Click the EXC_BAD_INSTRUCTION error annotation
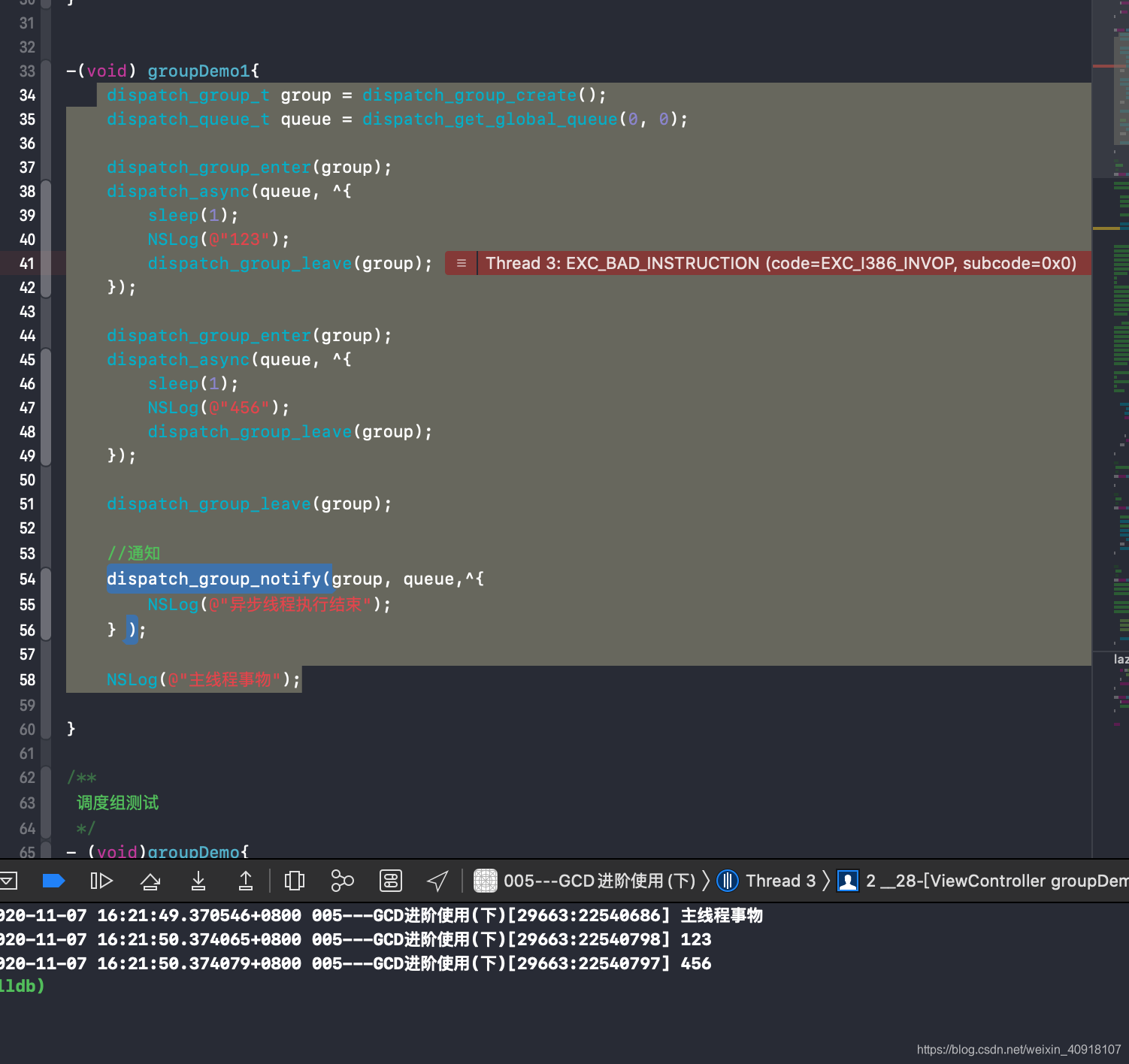1129x1064 pixels. 781,263
